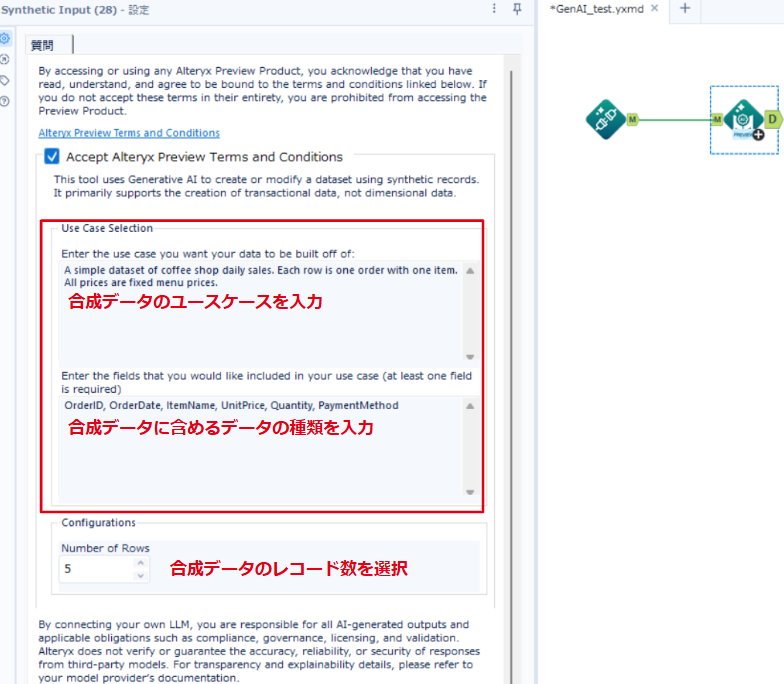Click the config panel vertical scrollbar
The width and height of the screenshot is (784, 684).
tap(511, 375)
